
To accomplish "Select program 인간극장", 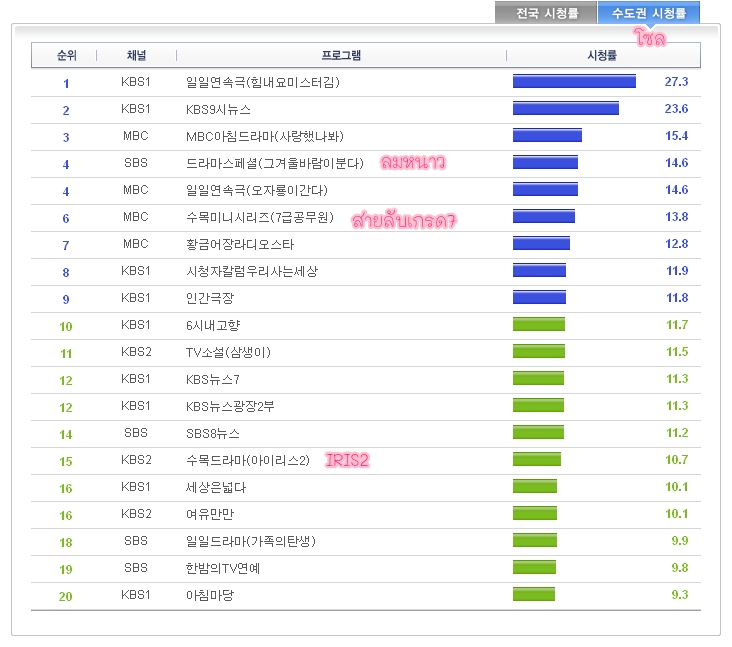I will pyautogui.click(x=210, y=298).
